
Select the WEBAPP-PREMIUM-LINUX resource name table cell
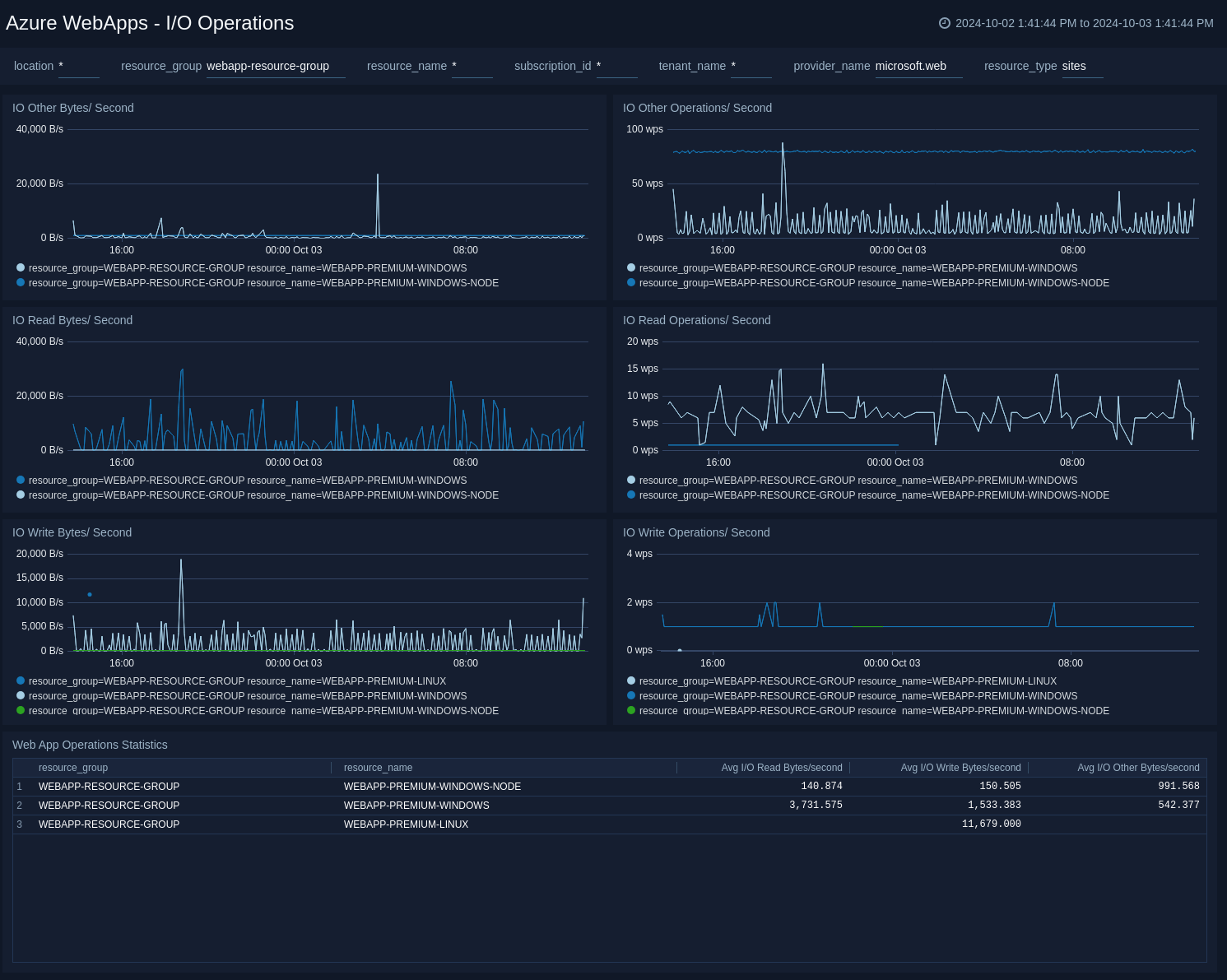[407, 824]
